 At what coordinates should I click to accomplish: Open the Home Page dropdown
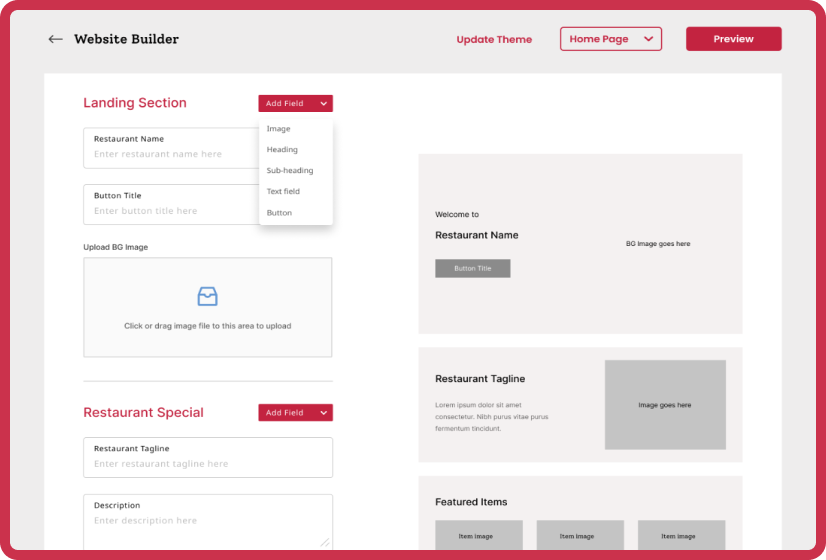[x=610, y=39]
